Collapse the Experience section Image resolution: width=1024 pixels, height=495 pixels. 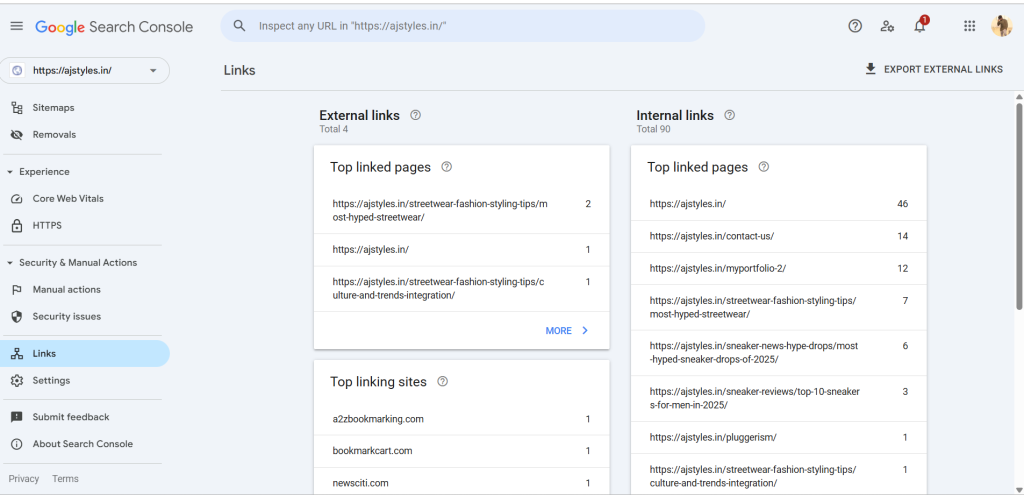pos(10,172)
